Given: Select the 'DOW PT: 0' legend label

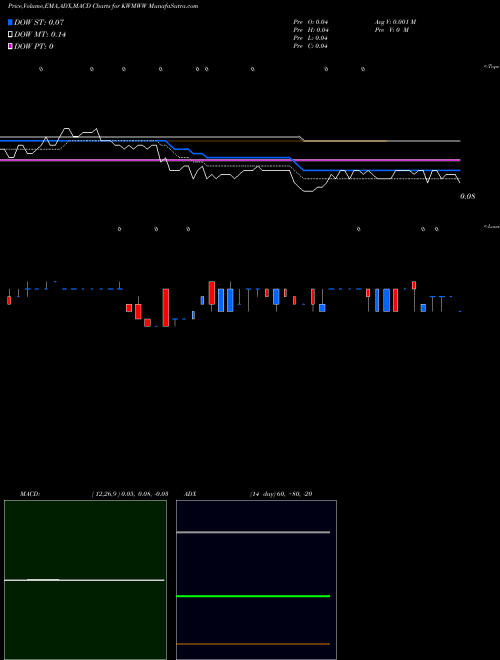Looking at the screenshot, I should tap(33, 47).
